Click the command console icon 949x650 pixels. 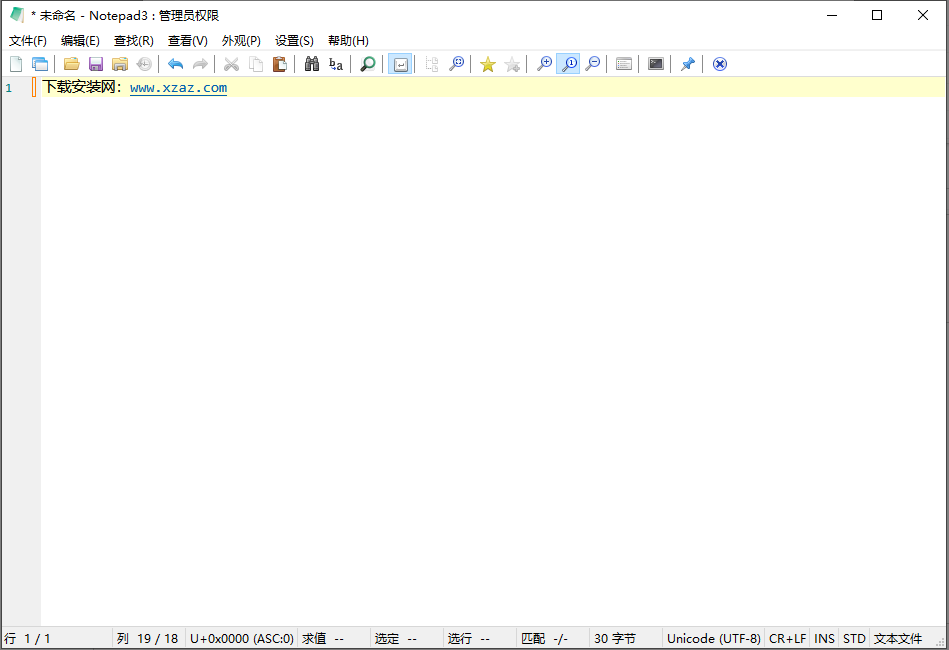(x=656, y=64)
